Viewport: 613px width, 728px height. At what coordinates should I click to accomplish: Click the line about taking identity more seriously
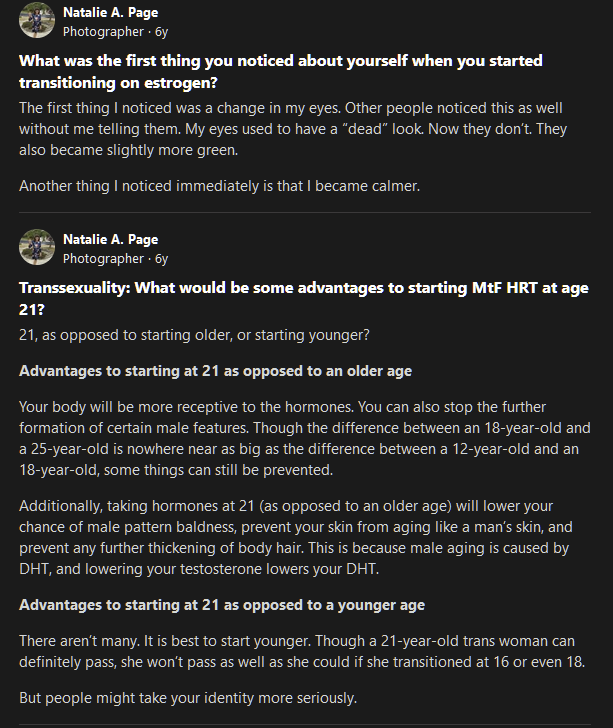[x=188, y=698]
